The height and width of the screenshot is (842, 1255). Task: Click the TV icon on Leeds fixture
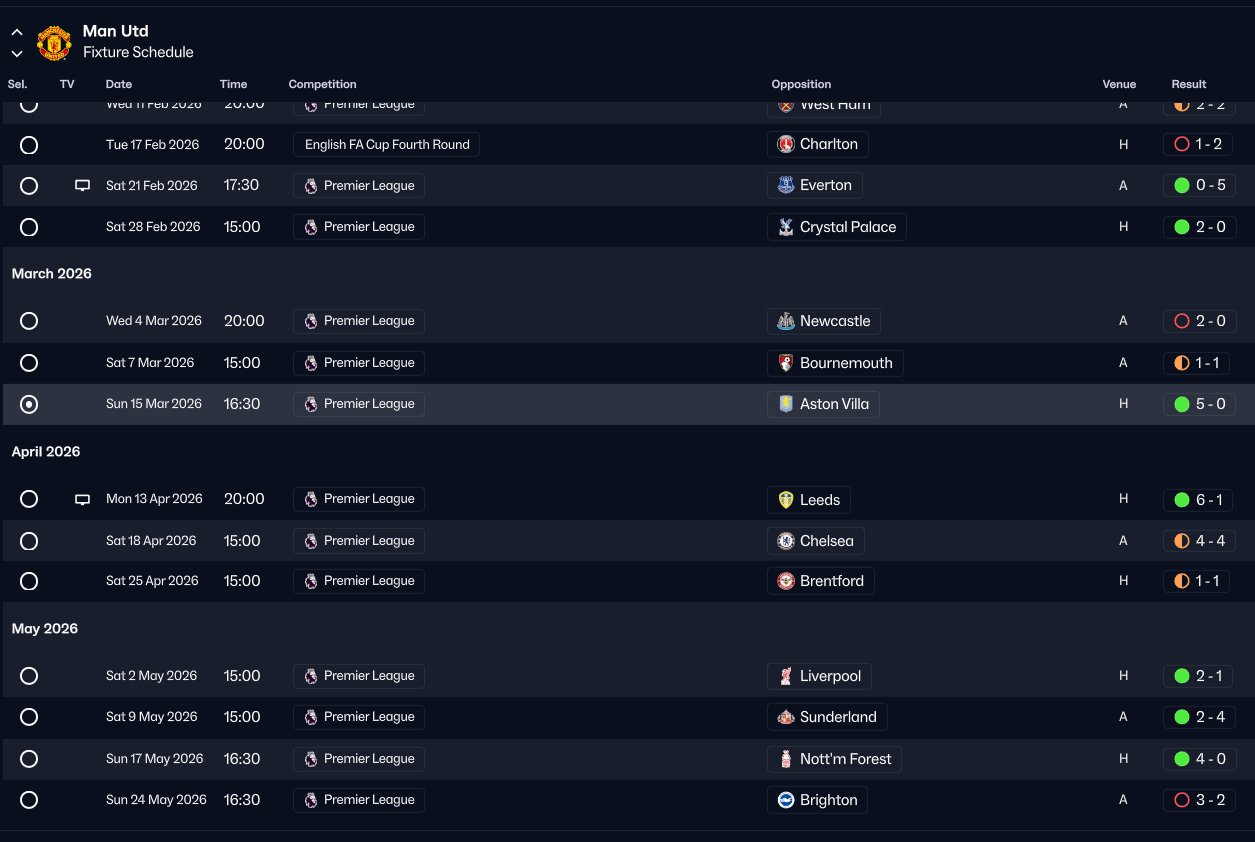pyautogui.click(x=83, y=499)
